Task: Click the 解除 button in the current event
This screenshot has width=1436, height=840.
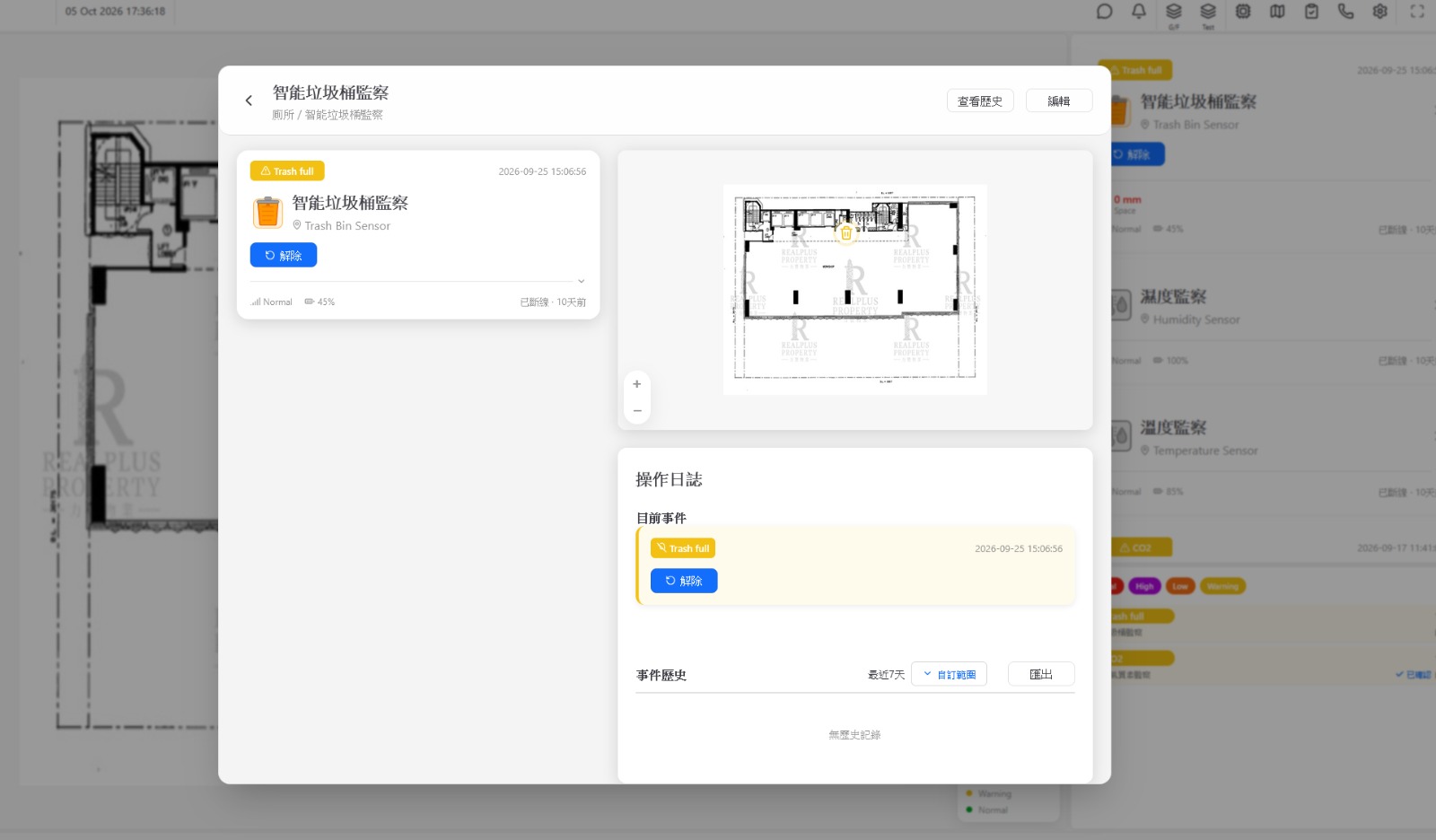Action: click(x=684, y=581)
